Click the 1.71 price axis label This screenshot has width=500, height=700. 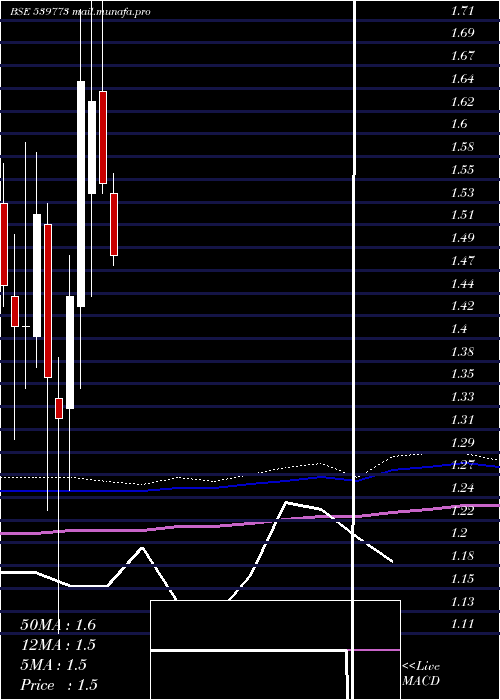(462, 11)
